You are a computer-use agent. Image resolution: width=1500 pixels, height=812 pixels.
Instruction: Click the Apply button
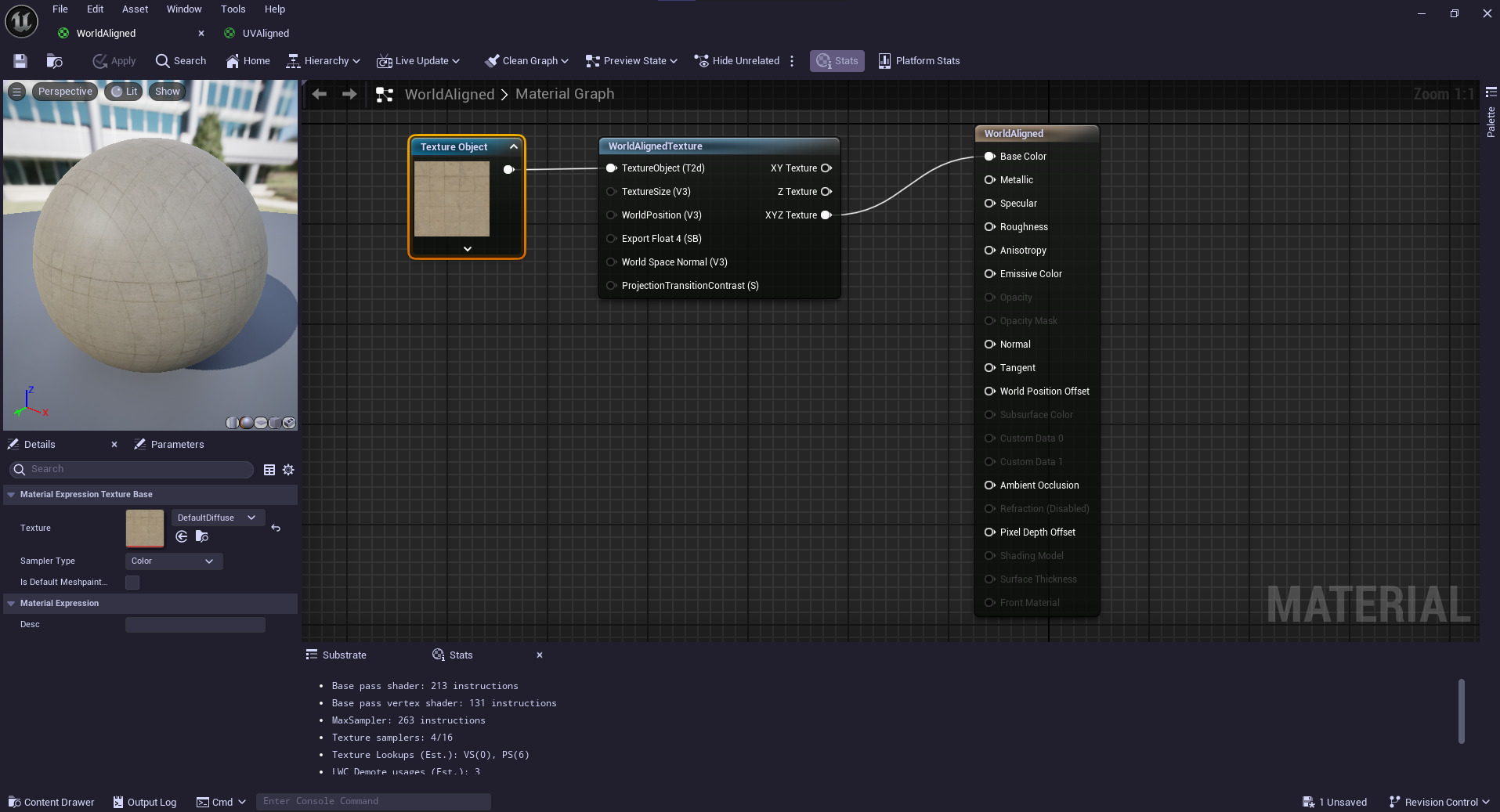[x=113, y=60]
